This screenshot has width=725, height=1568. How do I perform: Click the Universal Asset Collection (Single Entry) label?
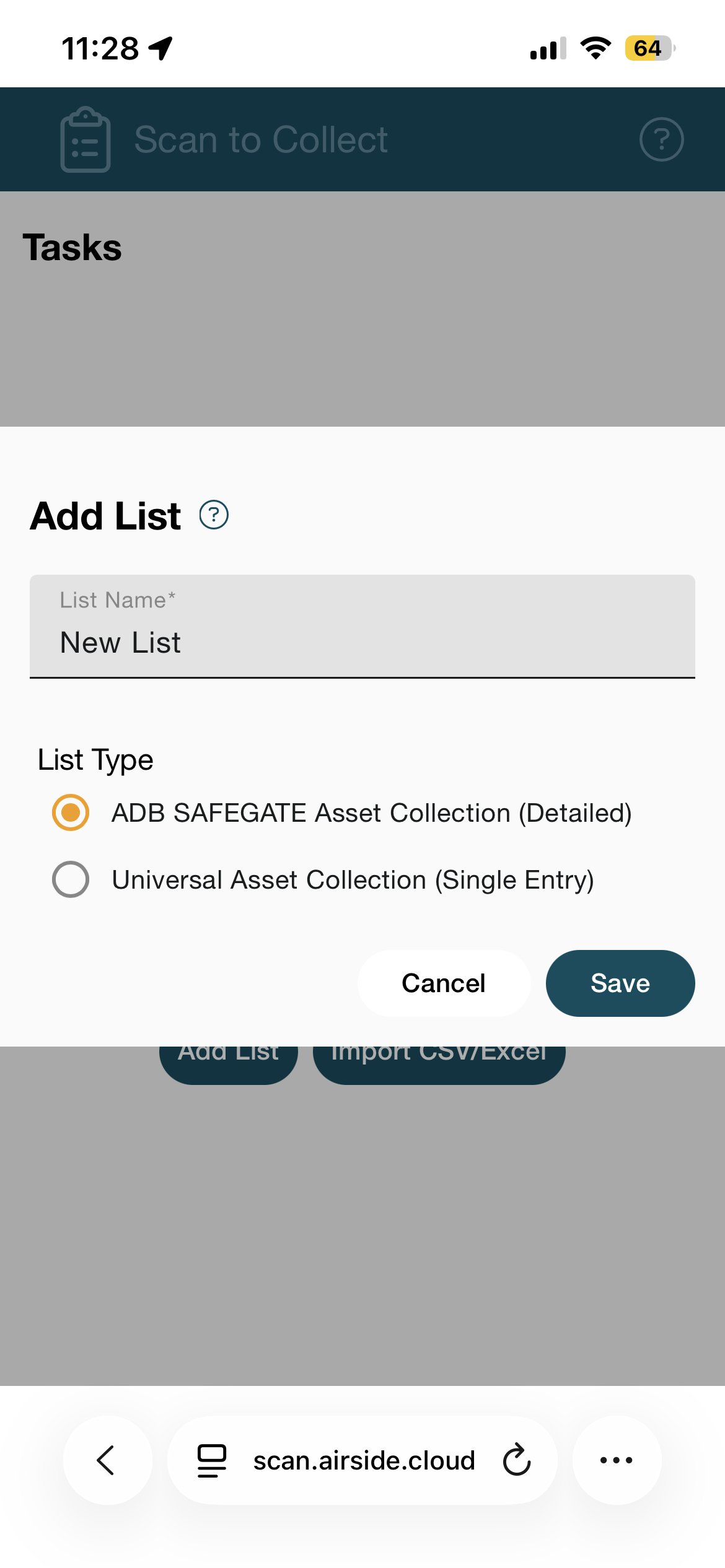click(353, 880)
